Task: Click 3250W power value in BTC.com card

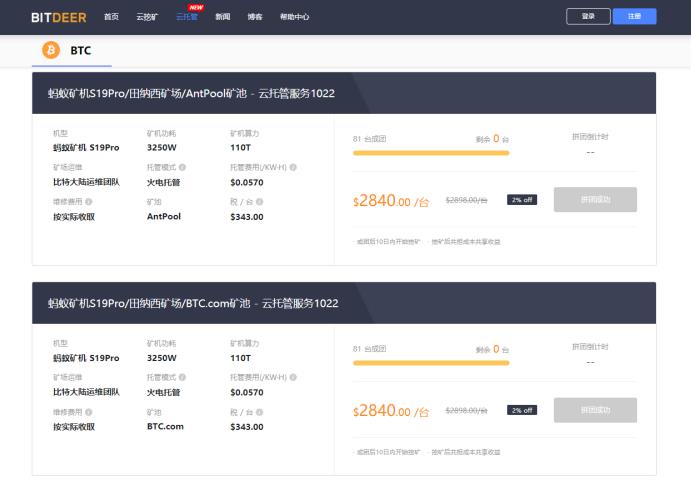Action: pyautogui.click(x=162, y=358)
